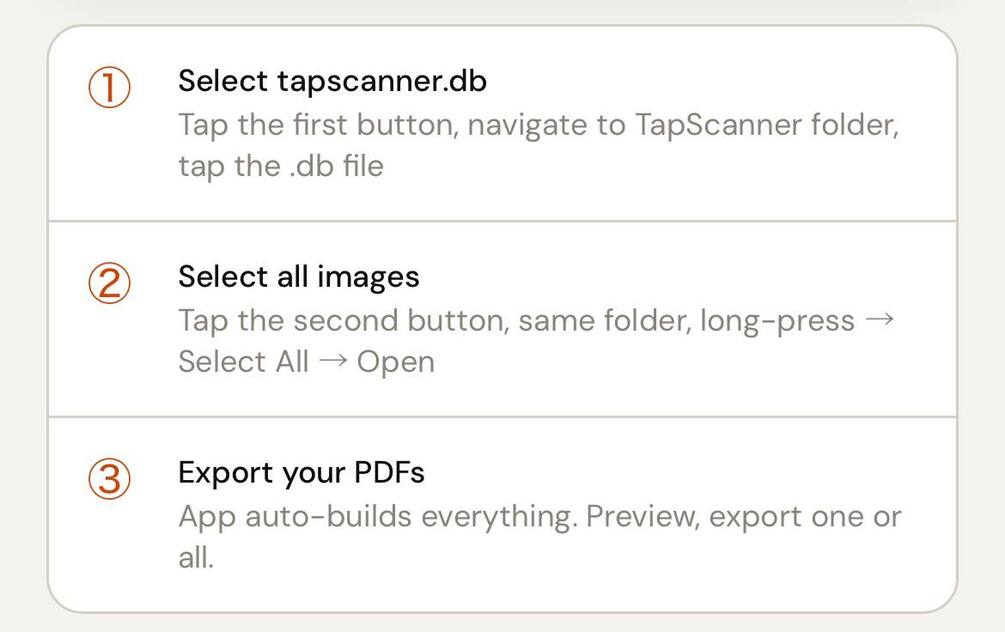The image size is (1005, 632).
Task: Click the "App auto-builds everything" sentence
Action: click(377, 518)
